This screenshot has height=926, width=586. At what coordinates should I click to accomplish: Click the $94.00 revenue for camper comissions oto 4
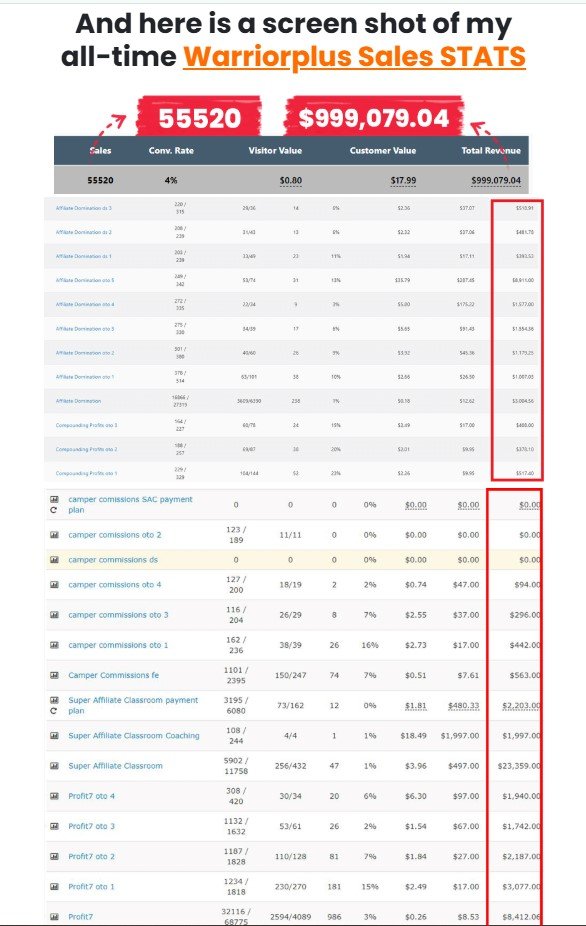coord(527,585)
